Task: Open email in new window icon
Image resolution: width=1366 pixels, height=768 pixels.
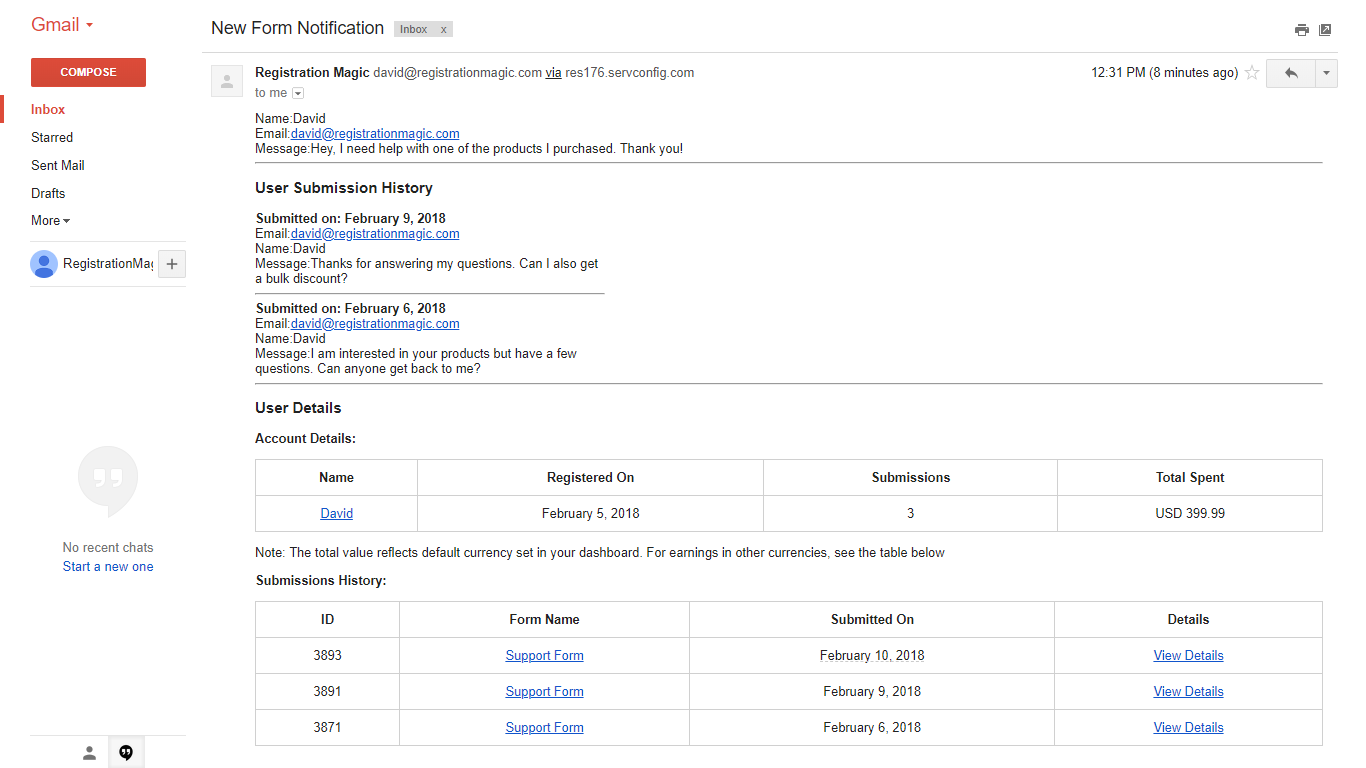Action: 1325,30
